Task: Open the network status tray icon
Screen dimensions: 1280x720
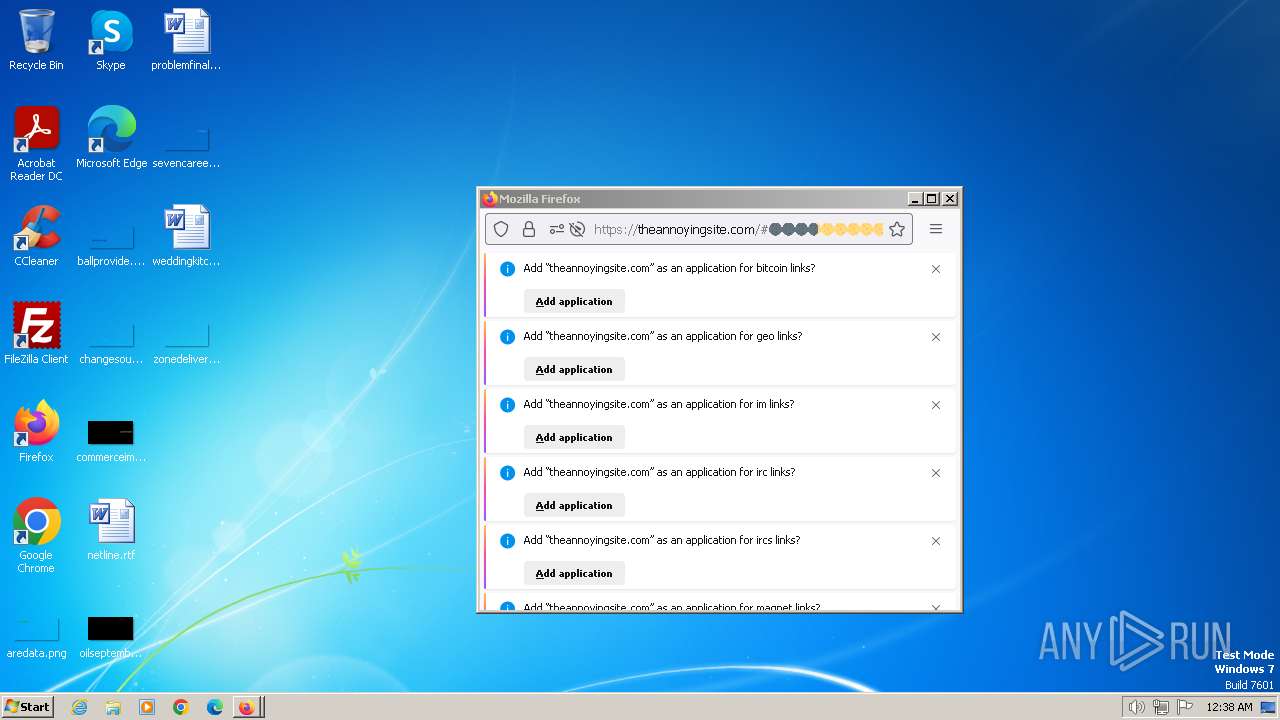Action: coord(1161,707)
